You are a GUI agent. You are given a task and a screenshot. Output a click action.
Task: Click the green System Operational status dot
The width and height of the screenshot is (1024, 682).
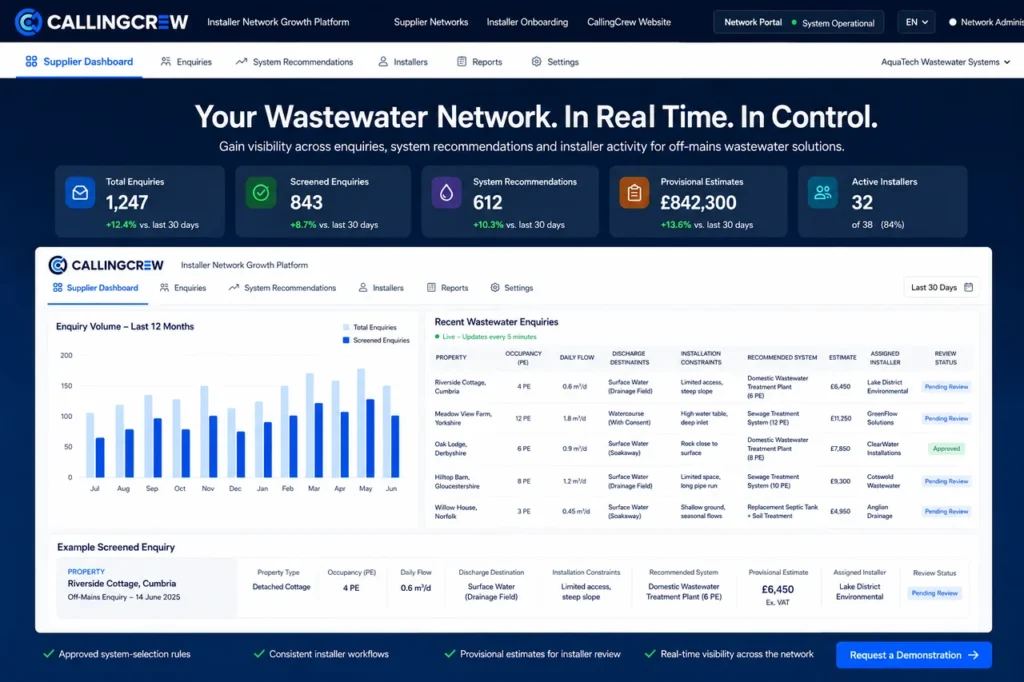(794, 22)
